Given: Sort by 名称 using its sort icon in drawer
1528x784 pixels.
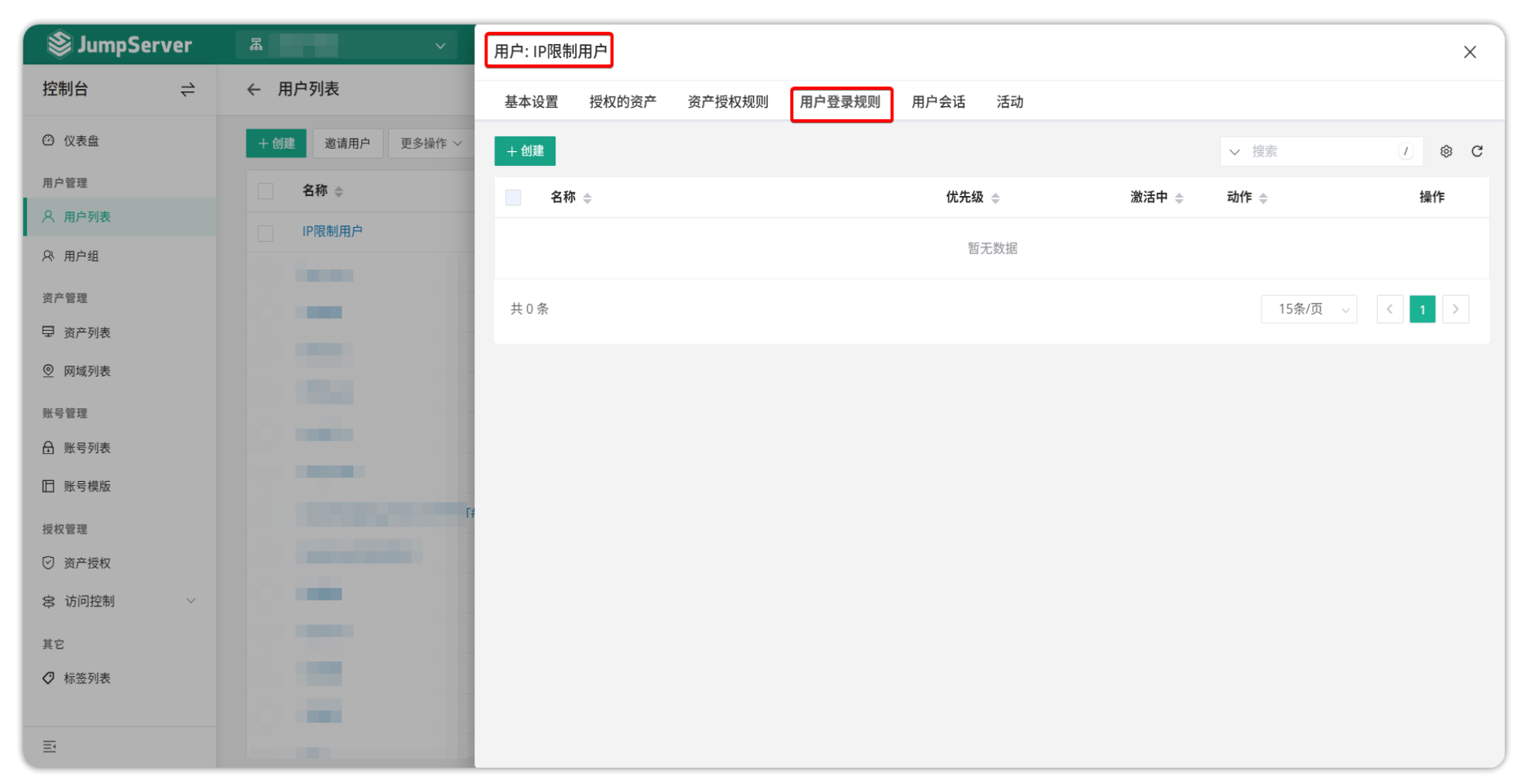Looking at the screenshot, I should click(587, 198).
